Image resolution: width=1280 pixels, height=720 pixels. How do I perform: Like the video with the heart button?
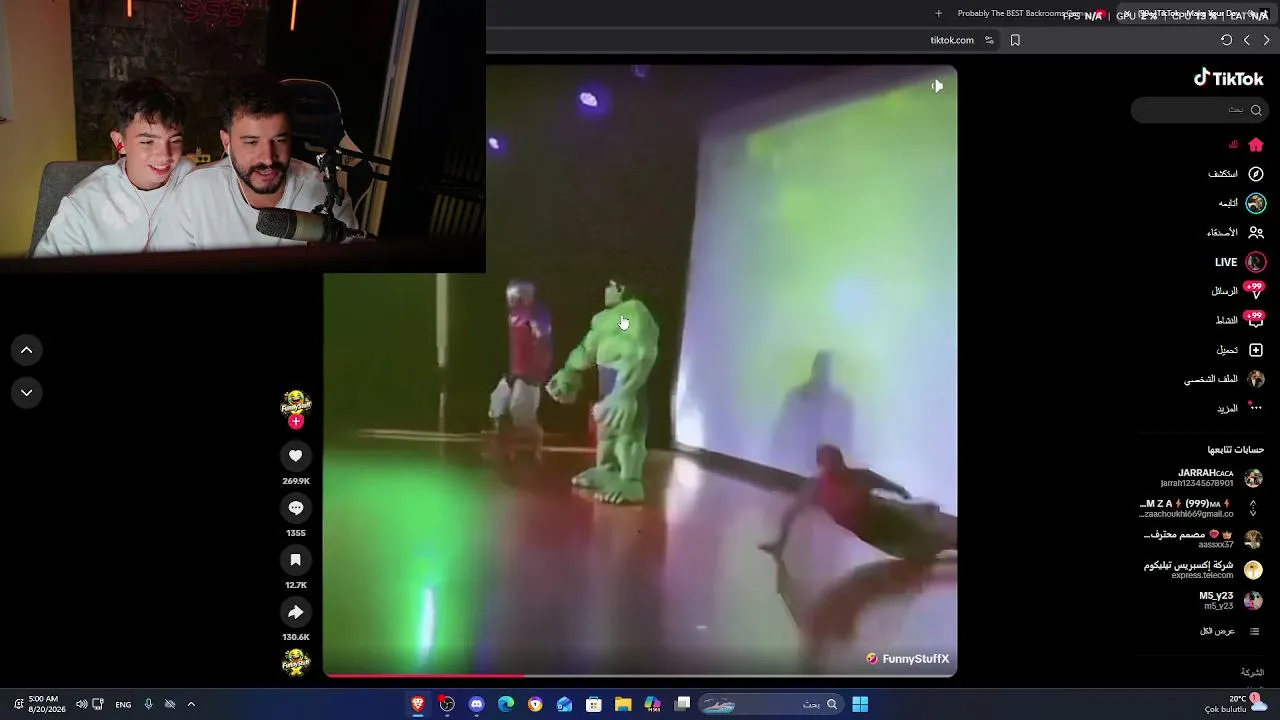point(296,456)
